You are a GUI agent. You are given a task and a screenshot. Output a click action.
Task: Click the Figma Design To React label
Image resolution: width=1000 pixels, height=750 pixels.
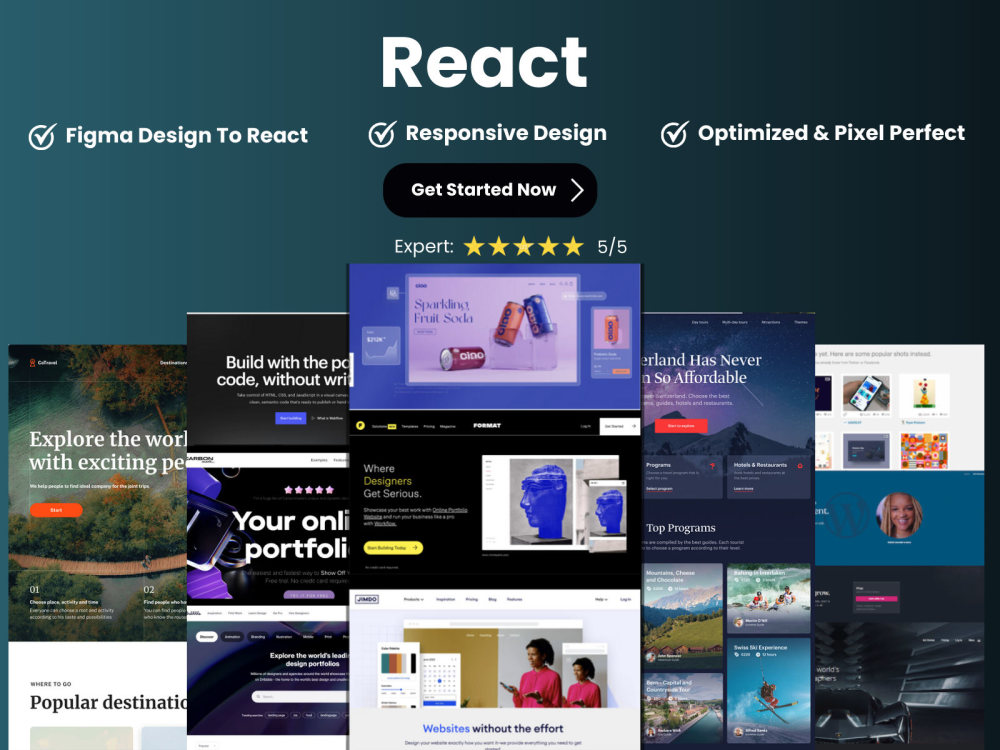tap(187, 135)
